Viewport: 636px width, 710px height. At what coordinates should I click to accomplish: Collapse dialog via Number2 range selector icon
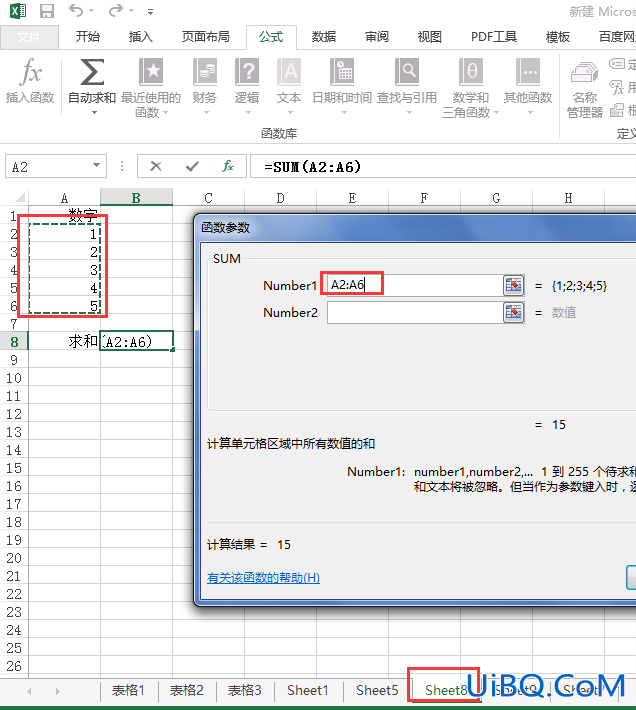[513, 312]
